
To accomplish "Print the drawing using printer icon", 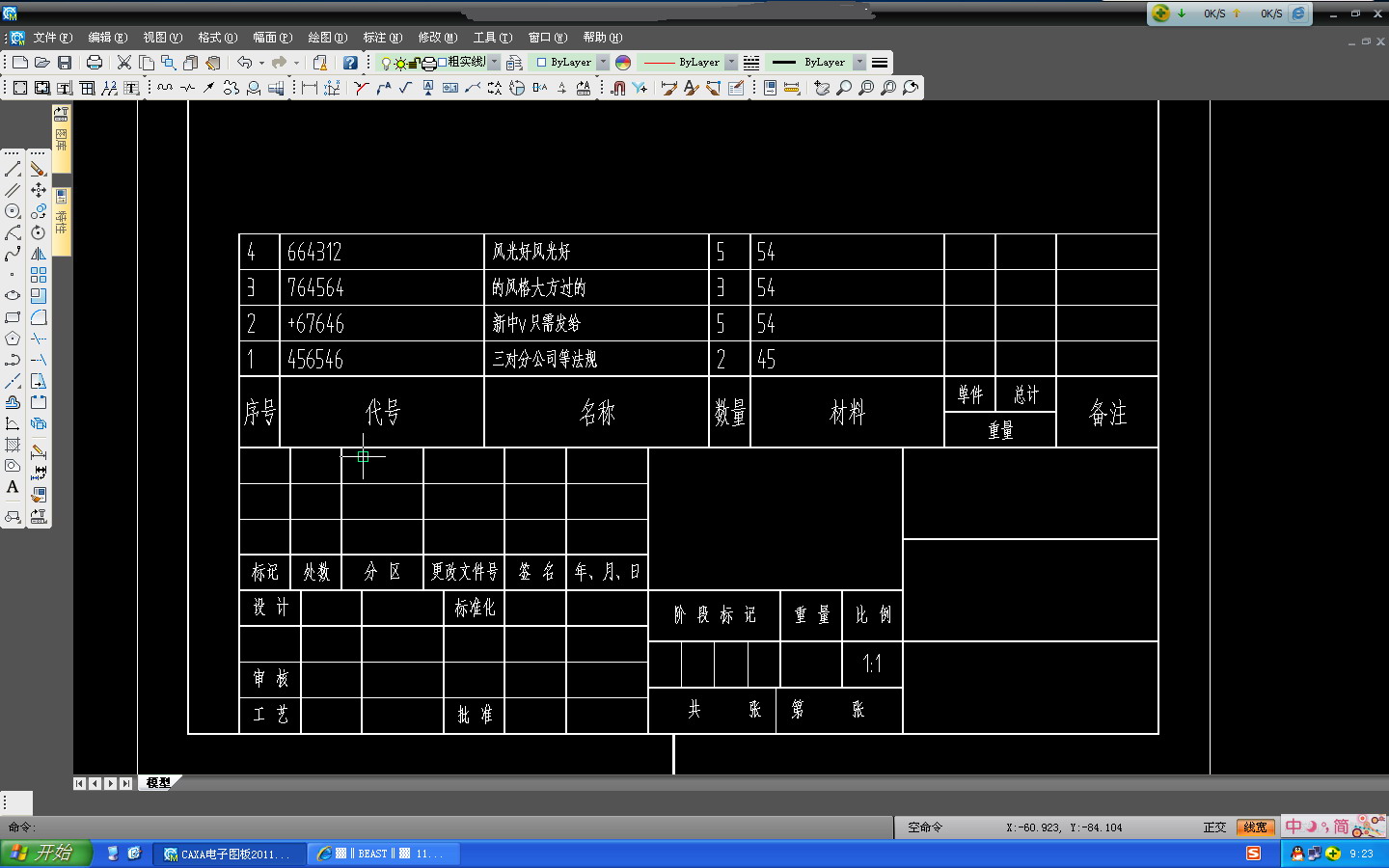I will [x=95, y=63].
